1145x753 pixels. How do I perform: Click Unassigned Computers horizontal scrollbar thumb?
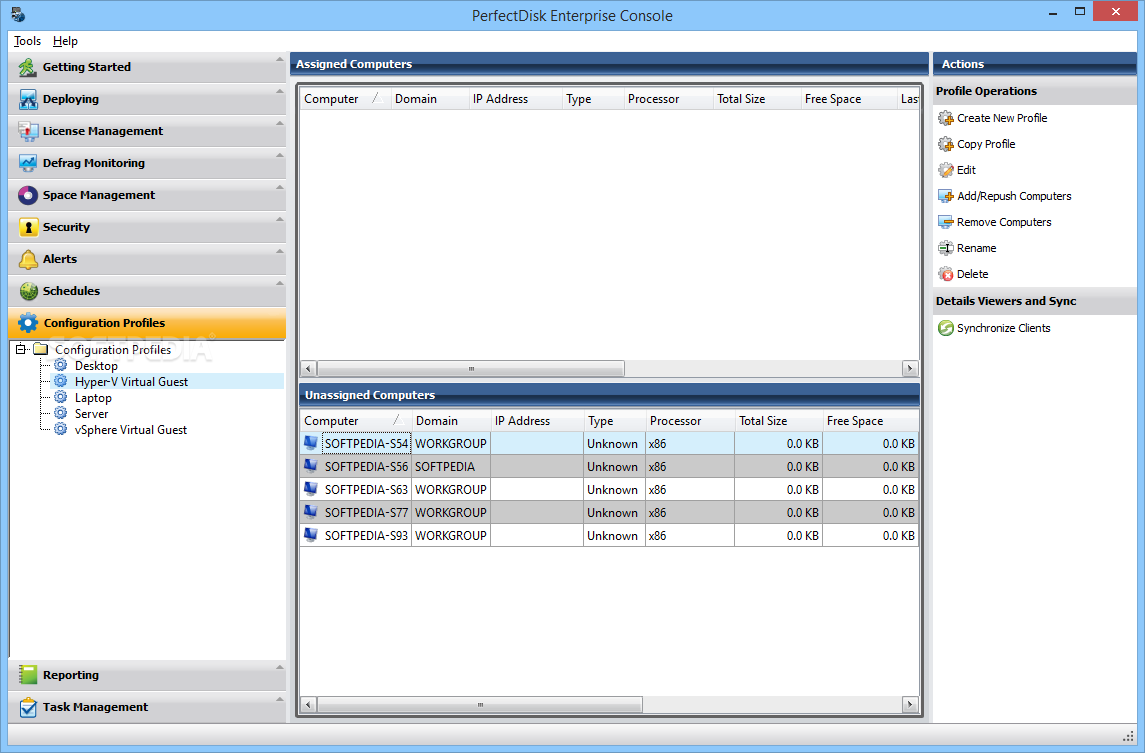pos(480,704)
